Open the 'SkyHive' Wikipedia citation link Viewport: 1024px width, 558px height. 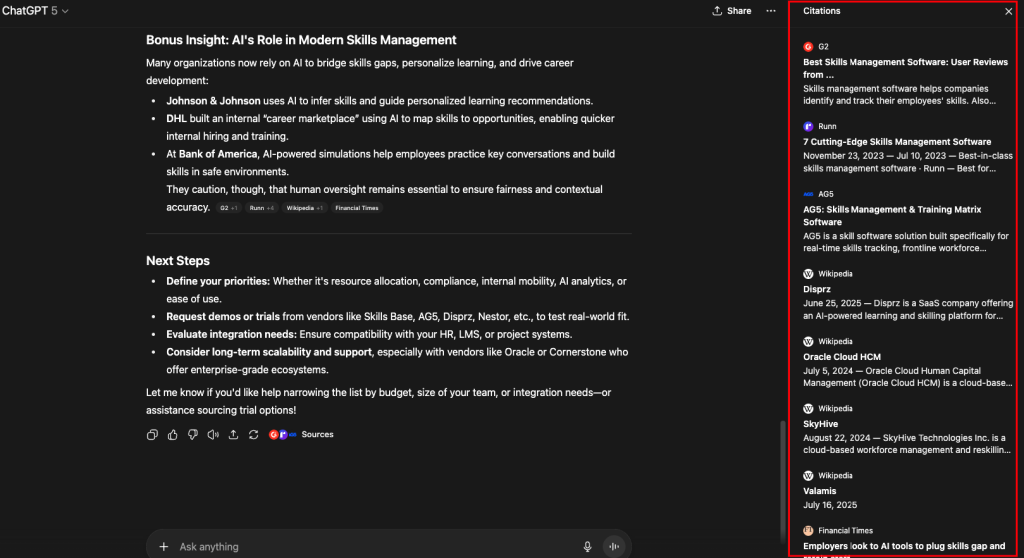822,424
